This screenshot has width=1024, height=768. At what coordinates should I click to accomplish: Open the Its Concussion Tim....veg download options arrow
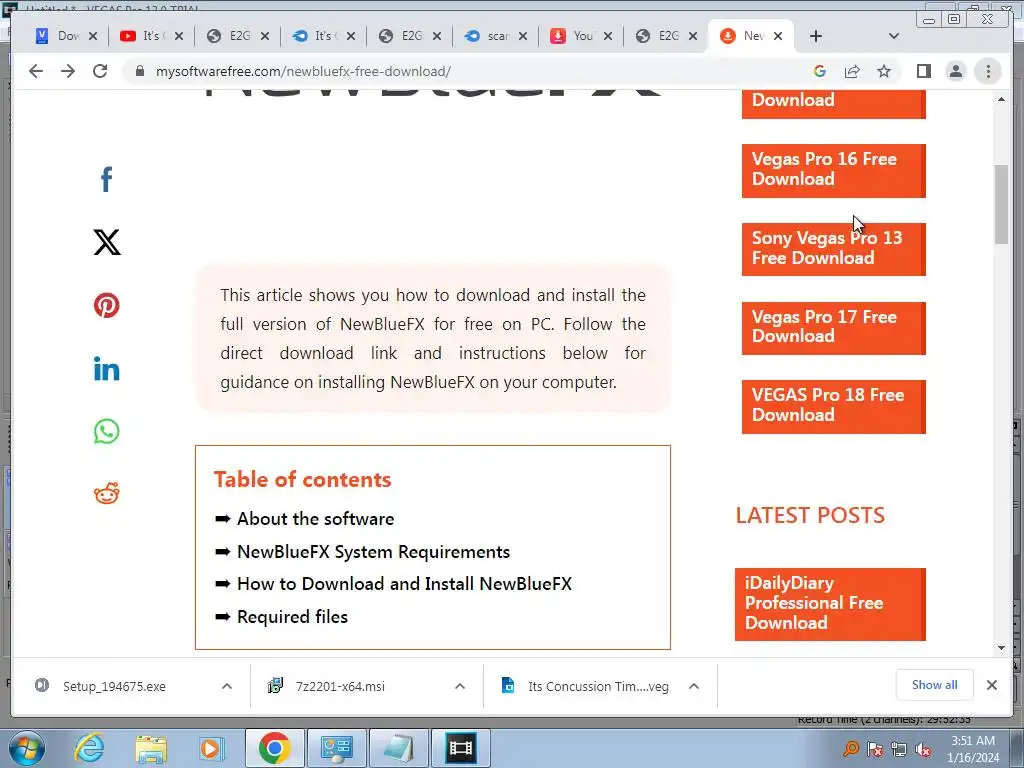click(x=694, y=686)
